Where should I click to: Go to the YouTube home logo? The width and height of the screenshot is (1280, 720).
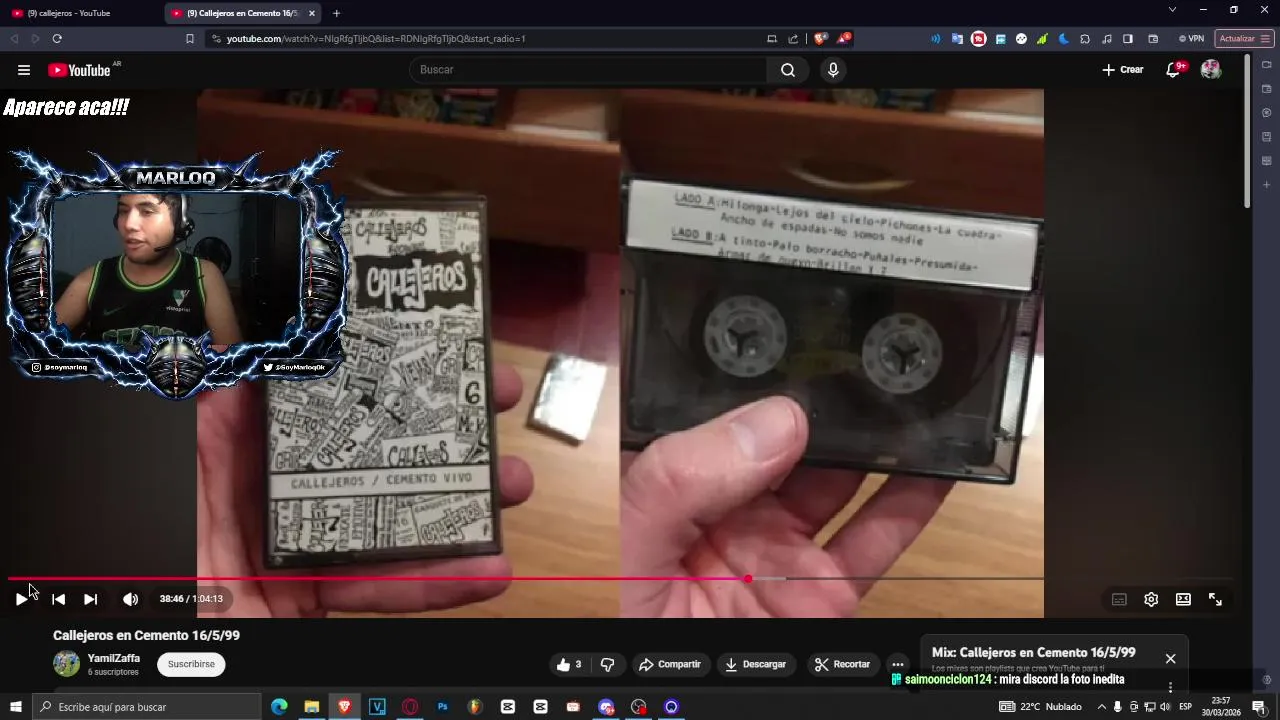point(80,70)
